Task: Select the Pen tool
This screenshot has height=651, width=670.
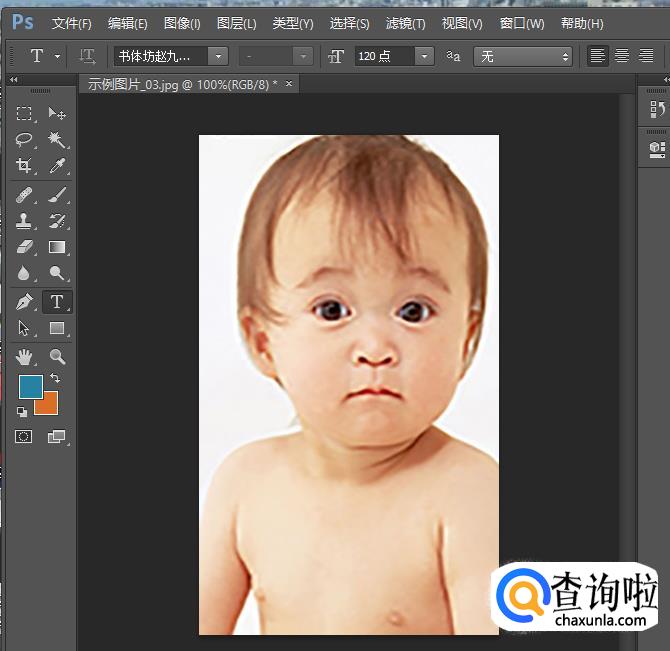Action: click(x=25, y=301)
